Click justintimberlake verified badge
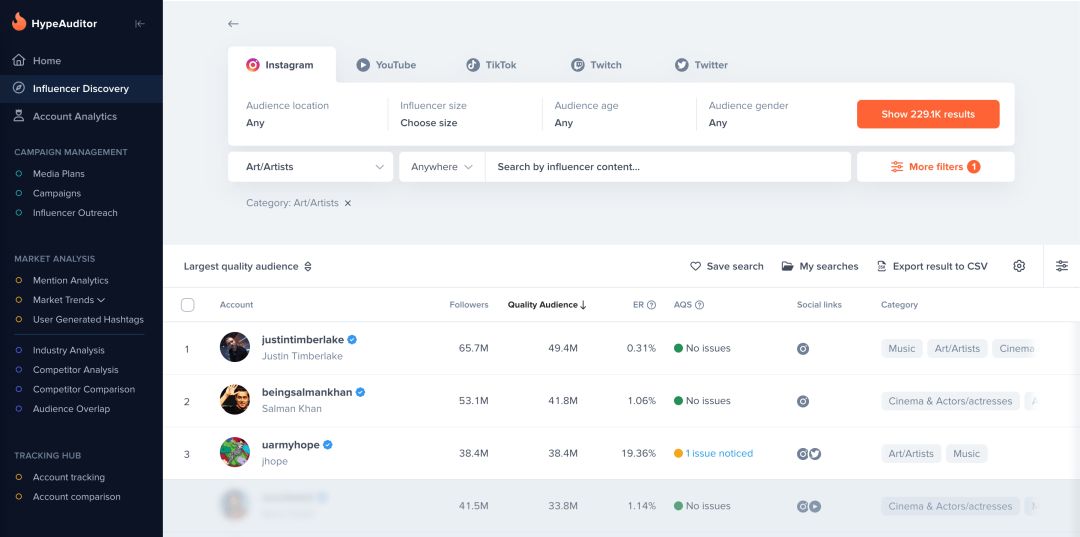 [x=352, y=339]
